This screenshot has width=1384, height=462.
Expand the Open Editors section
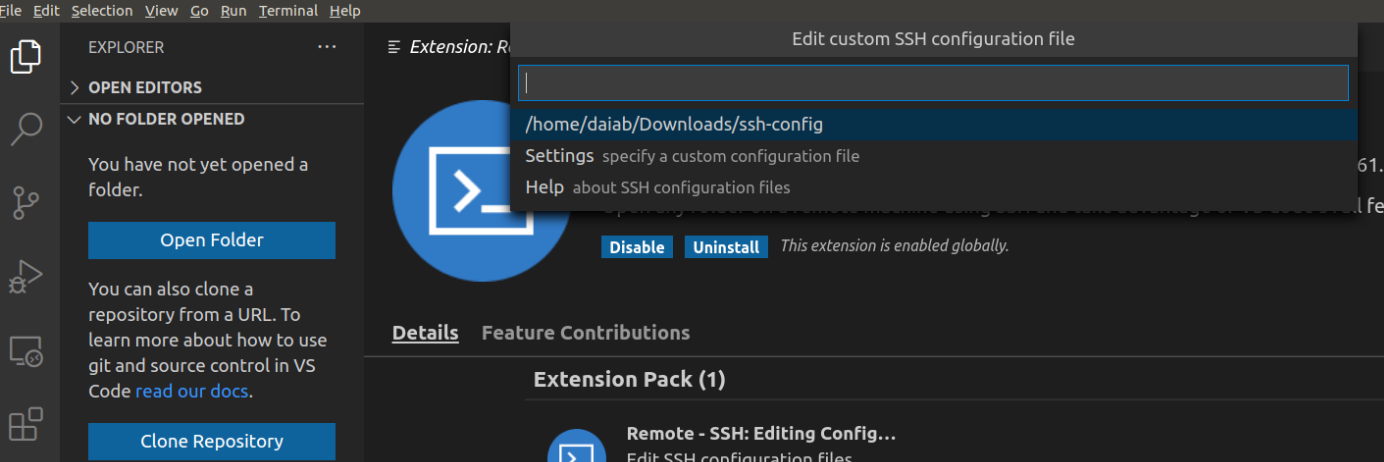coord(212,87)
